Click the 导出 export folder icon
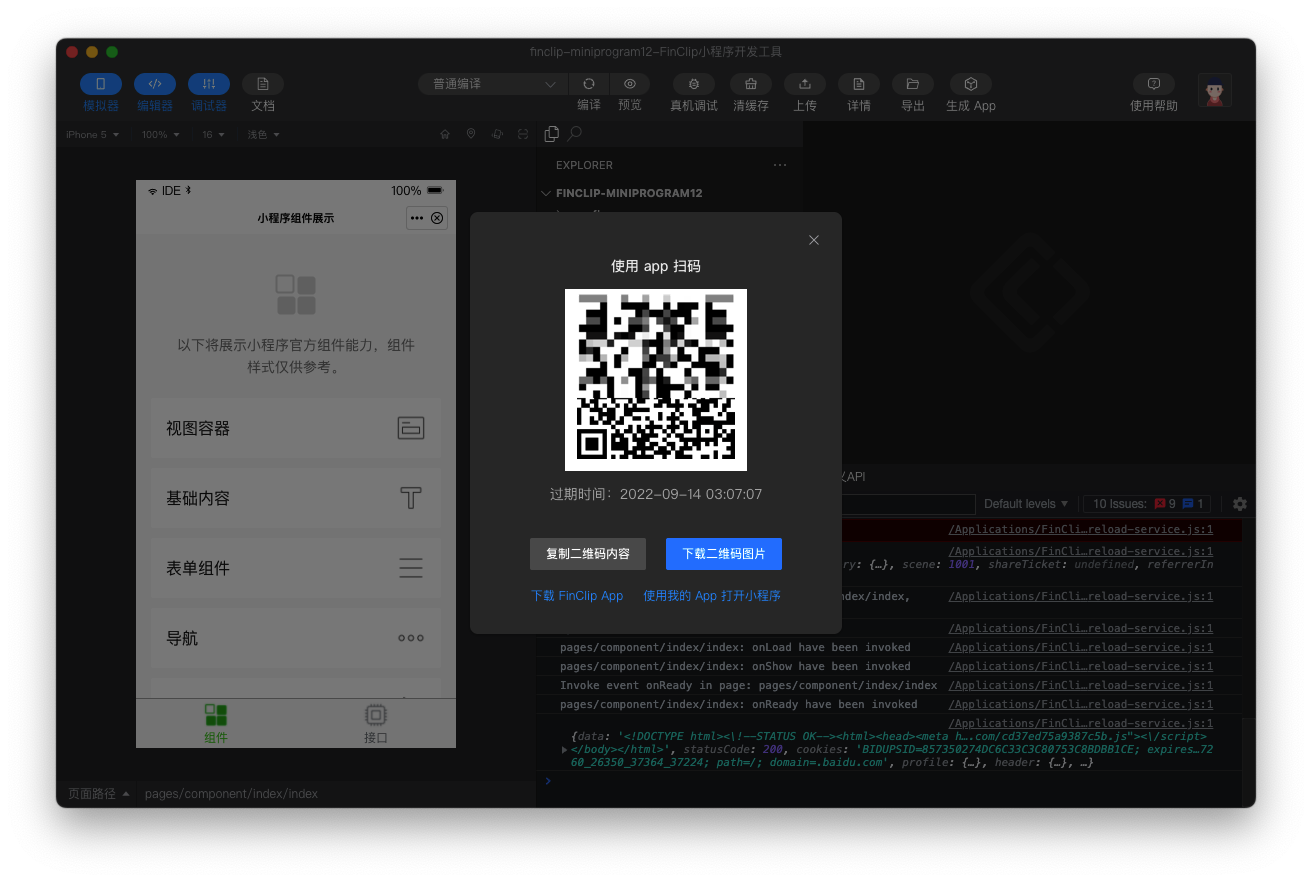Viewport: 1312px width, 882px height. (913, 85)
